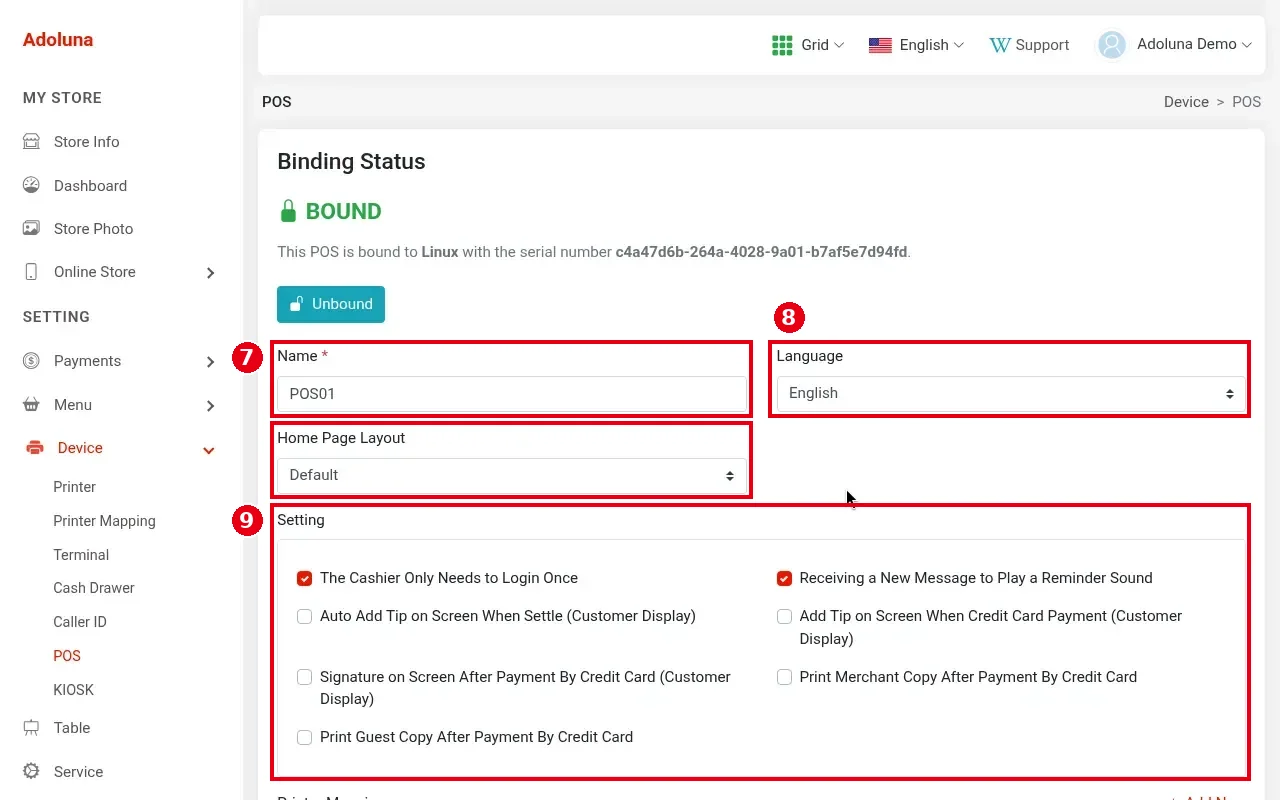Open Printer in the Device submenu

(75, 487)
